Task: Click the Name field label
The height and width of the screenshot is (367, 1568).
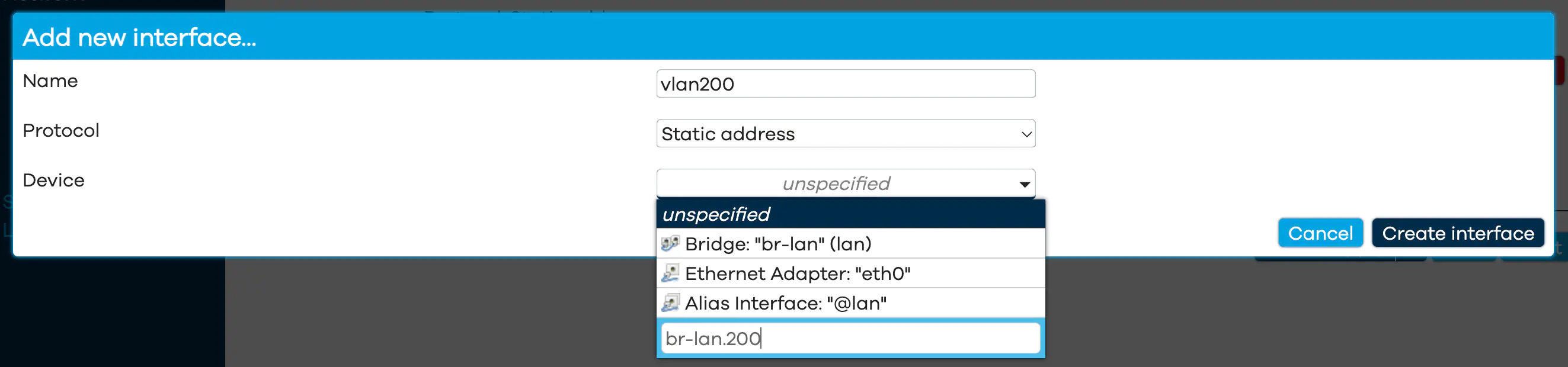Action: click(x=50, y=81)
